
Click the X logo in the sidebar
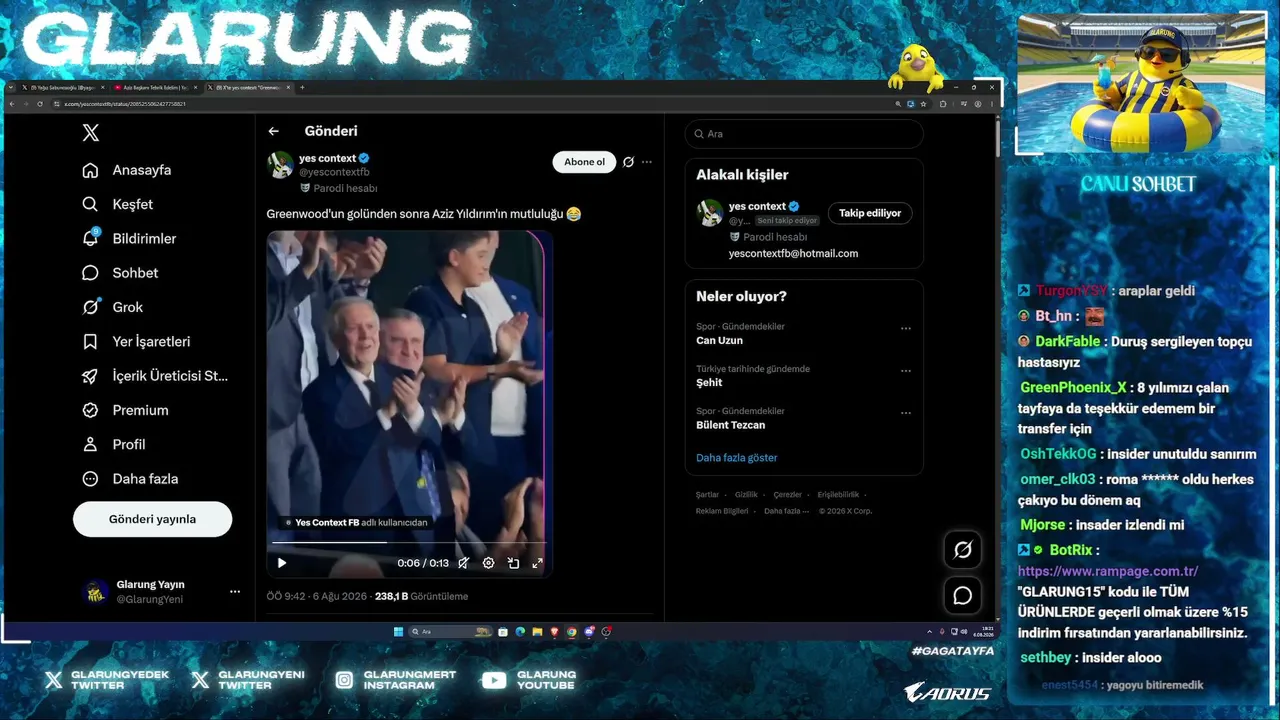coord(91,132)
